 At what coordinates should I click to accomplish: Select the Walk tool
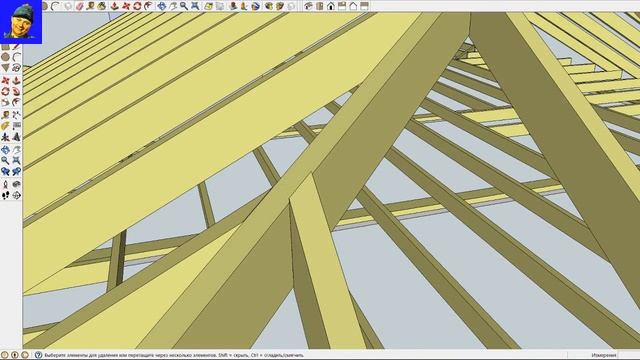pos(5,196)
